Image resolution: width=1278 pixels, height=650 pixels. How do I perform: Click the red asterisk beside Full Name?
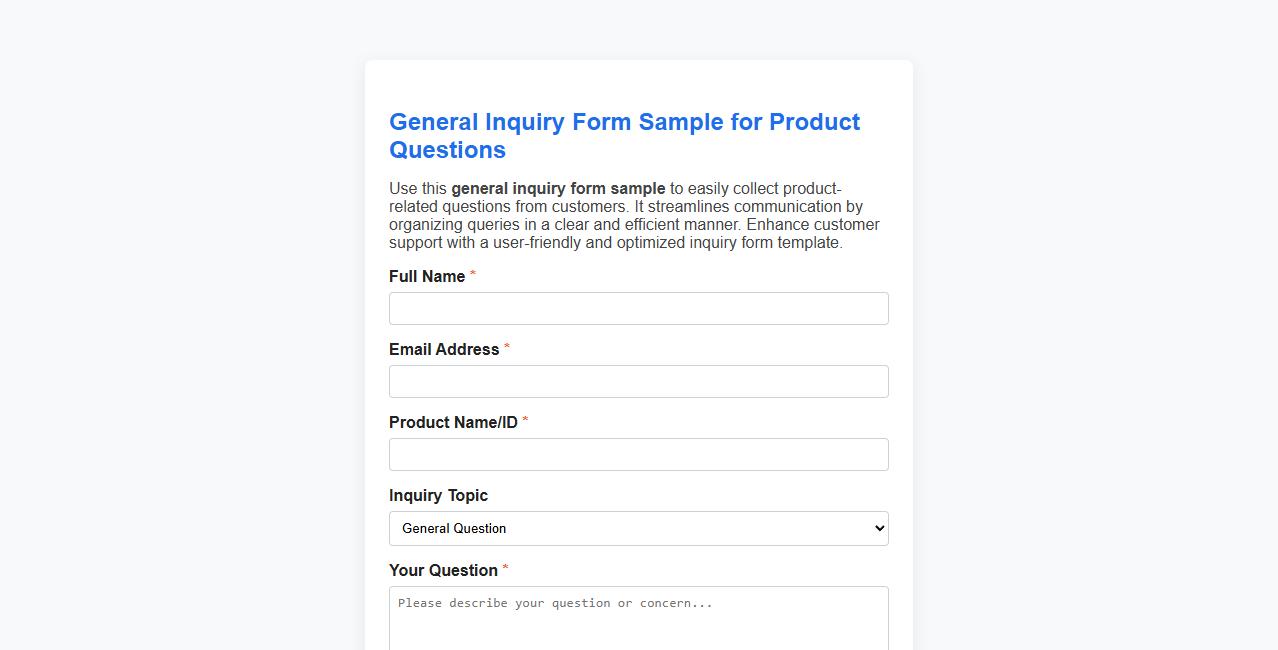472,273
